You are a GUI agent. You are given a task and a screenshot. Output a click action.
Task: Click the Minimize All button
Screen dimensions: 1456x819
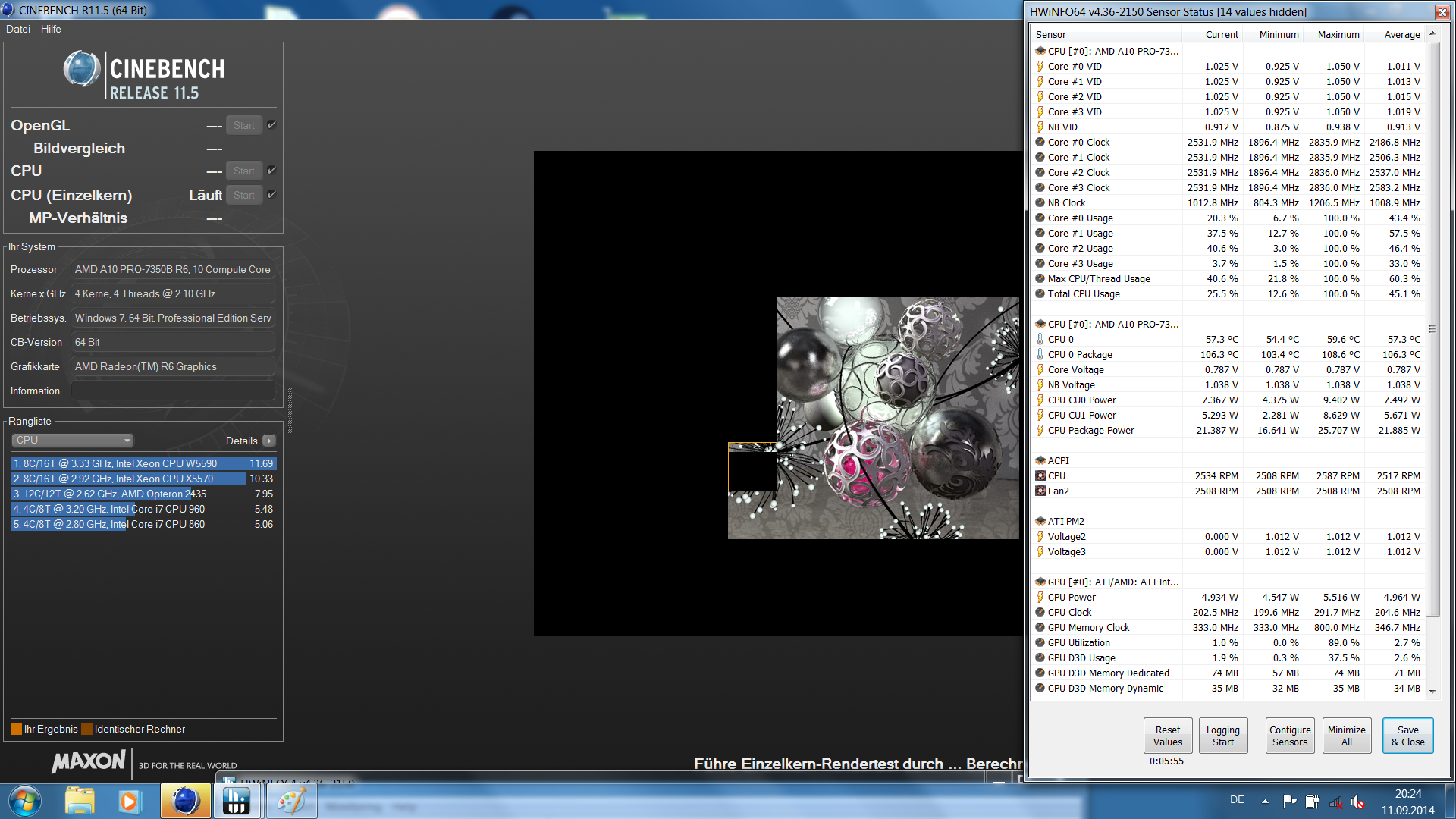pos(1347,736)
